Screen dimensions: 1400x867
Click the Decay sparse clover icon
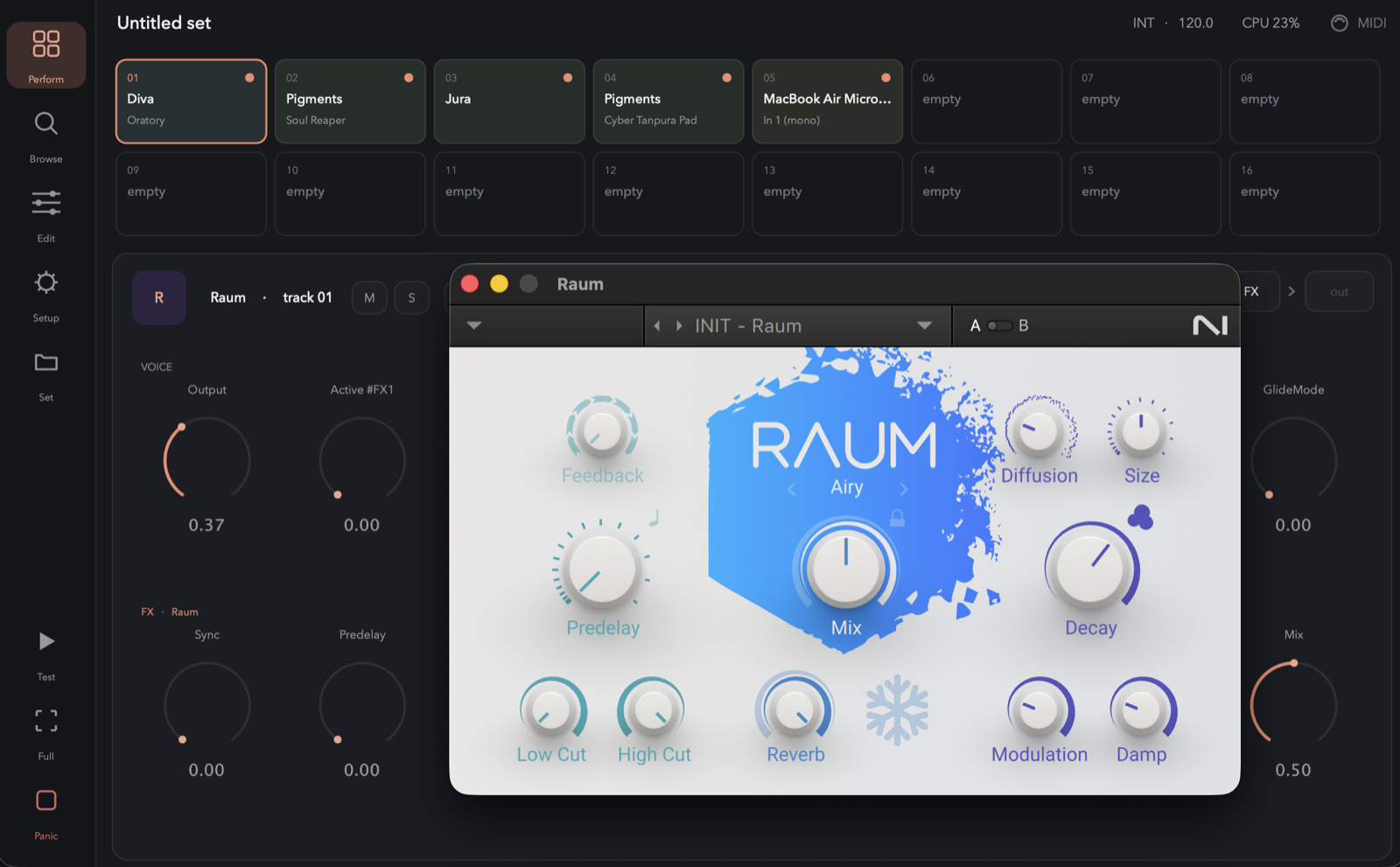click(1140, 517)
